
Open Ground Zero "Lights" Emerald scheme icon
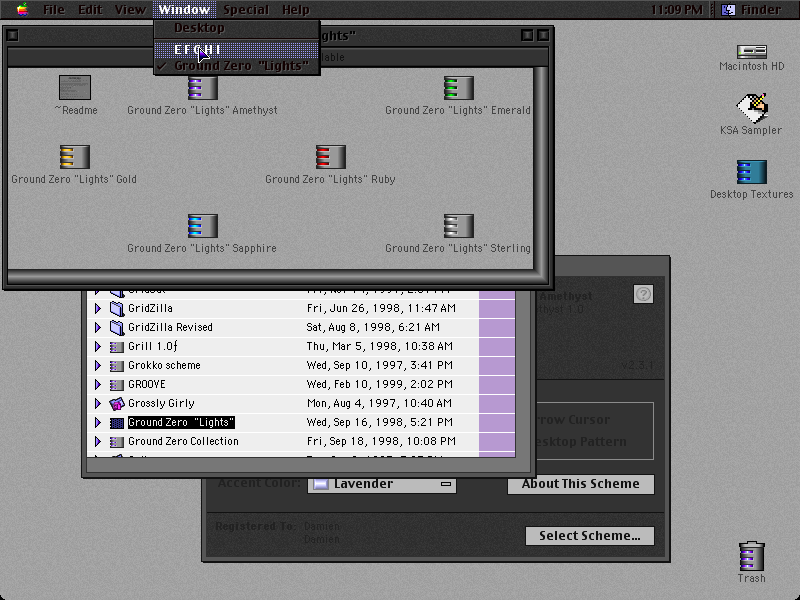pos(458,88)
